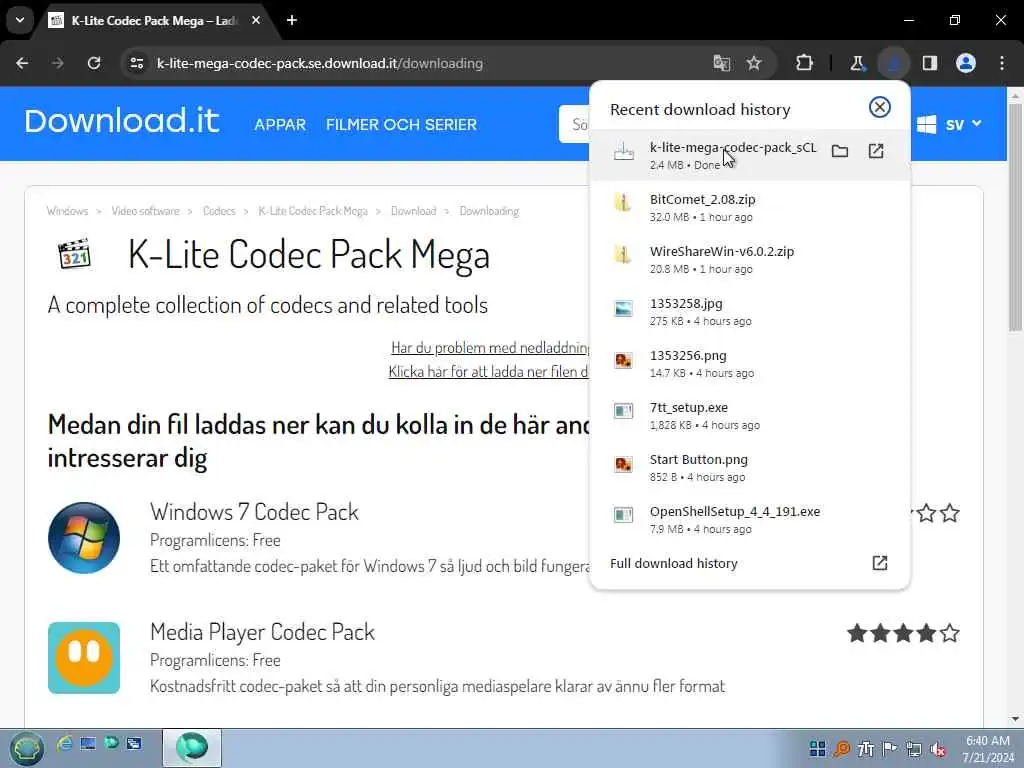
Task: Open 1353256.png download entry
Action: (x=750, y=364)
